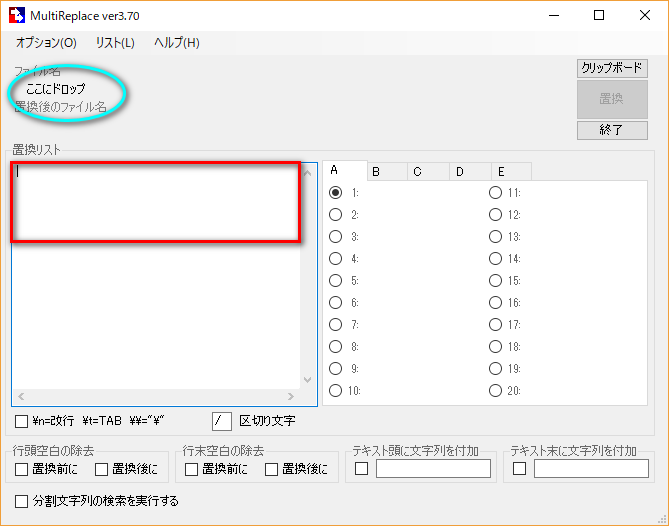The width and height of the screenshot is (669, 526).
Task: Click the クリップボード button
Action: (612, 68)
